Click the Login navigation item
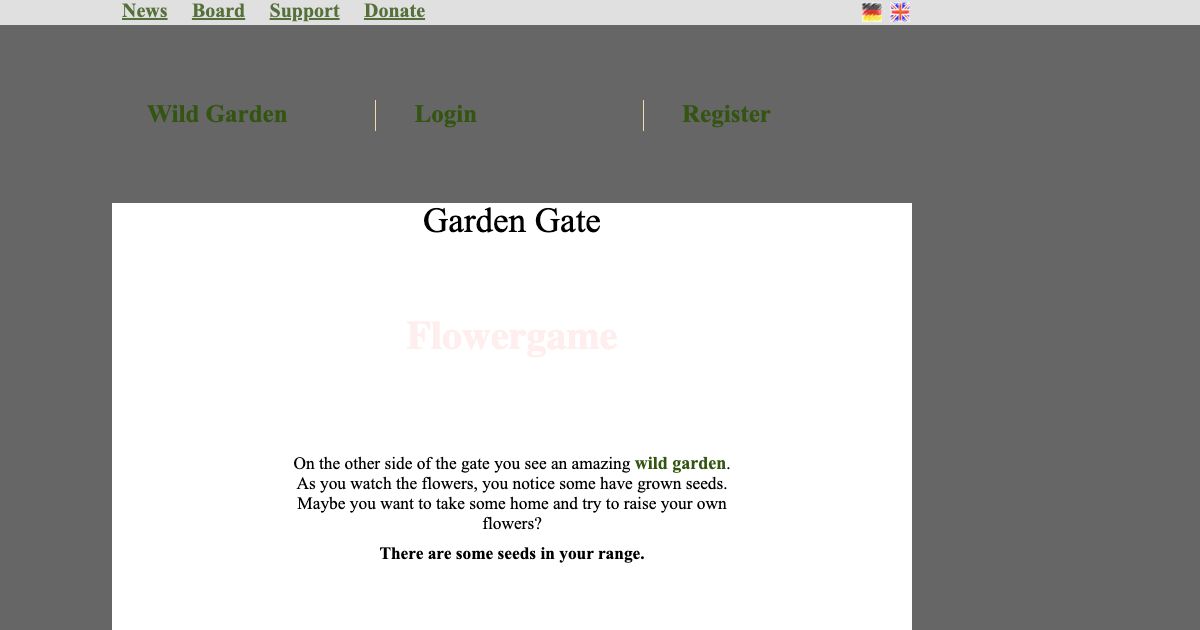Screen dimensions: 1200x630 click(x=445, y=114)
